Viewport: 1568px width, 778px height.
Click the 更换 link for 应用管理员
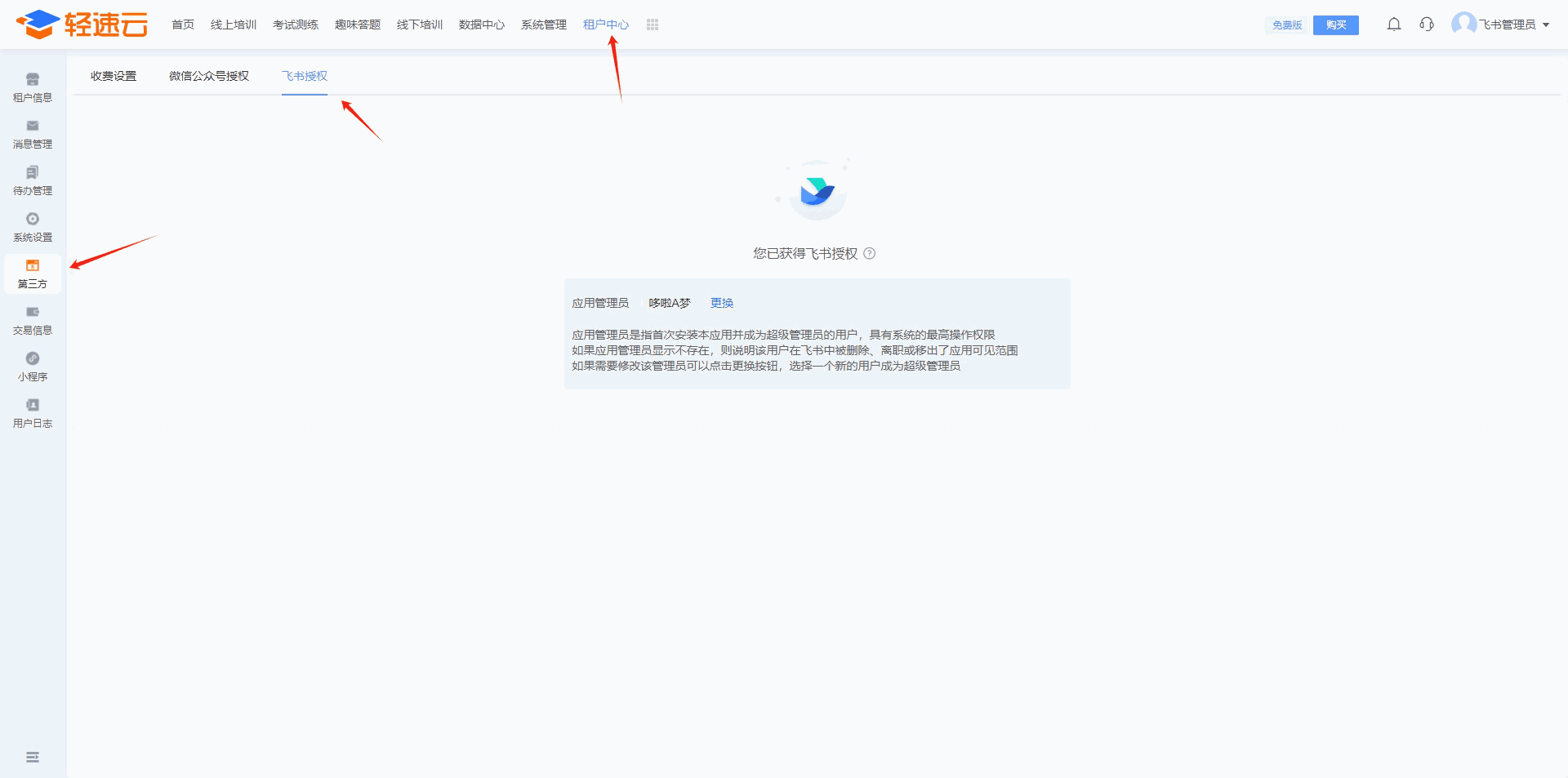[x=721, y=303]
